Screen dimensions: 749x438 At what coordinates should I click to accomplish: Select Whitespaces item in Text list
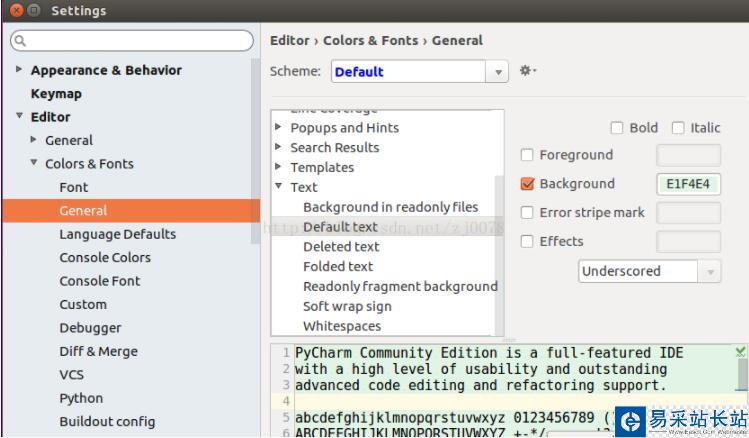(x=342, y=326)
